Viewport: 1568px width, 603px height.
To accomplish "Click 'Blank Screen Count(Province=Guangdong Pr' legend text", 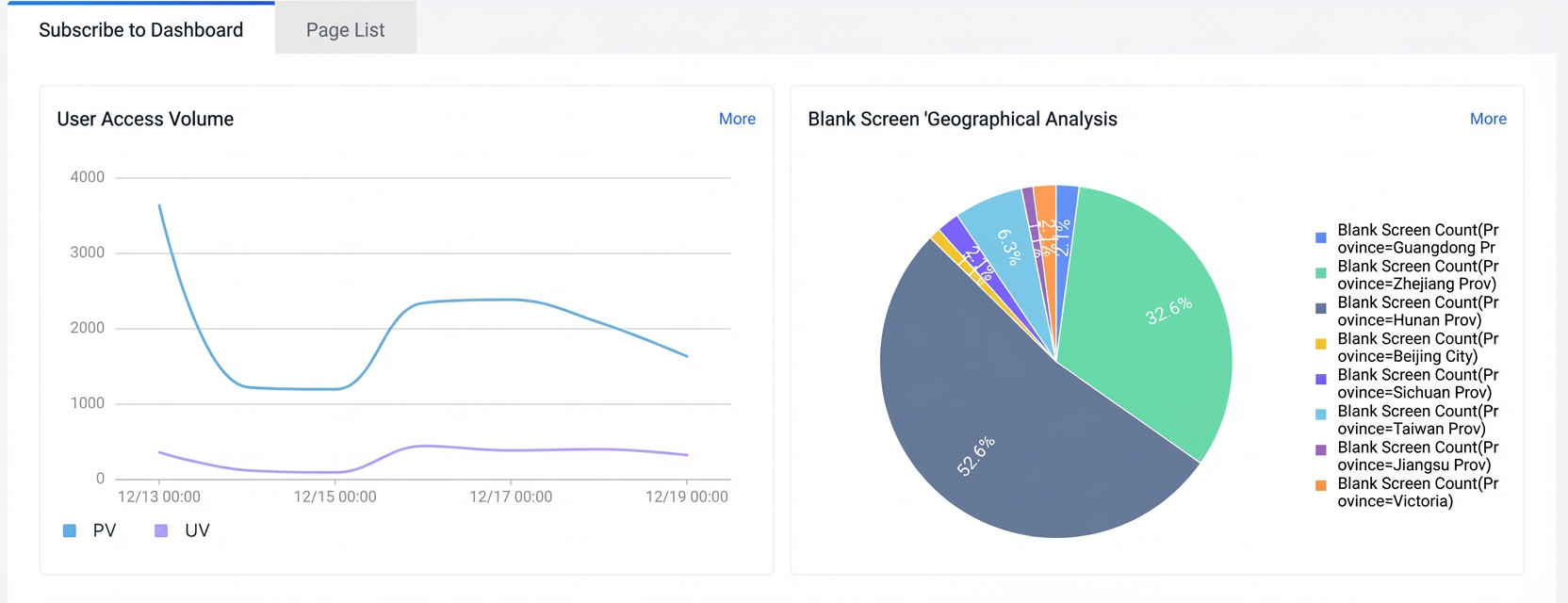I will pyautogui.click(x=1418, y=238).
